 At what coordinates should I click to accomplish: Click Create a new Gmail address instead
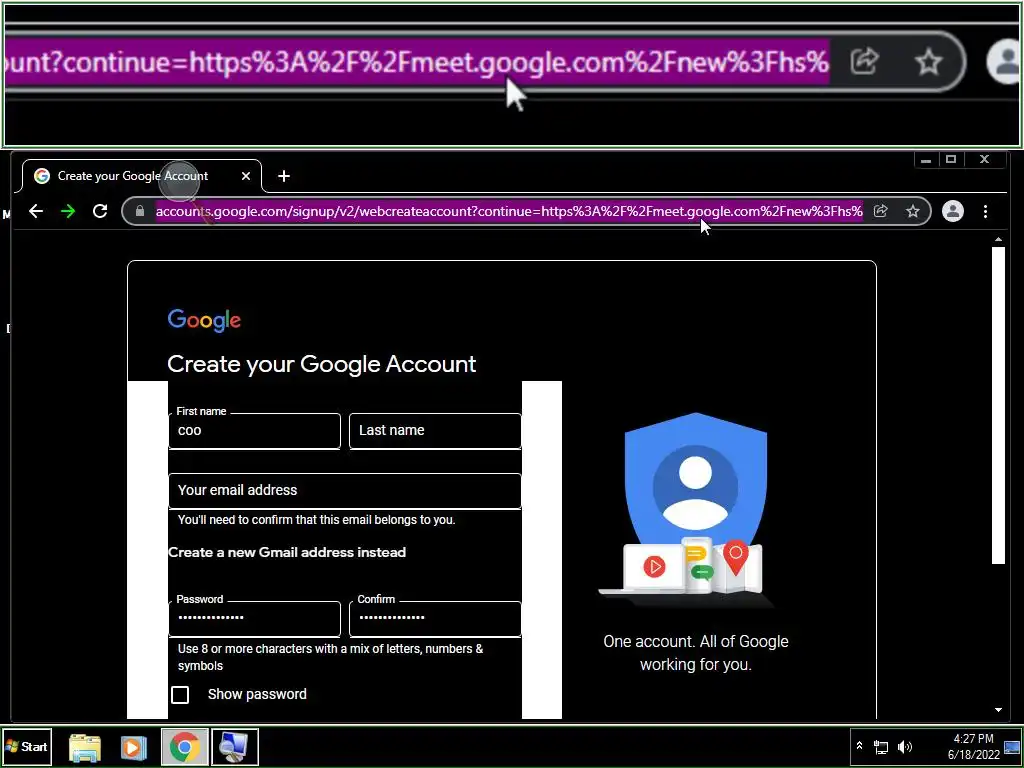pyautogui.click(x=287, y=552)
